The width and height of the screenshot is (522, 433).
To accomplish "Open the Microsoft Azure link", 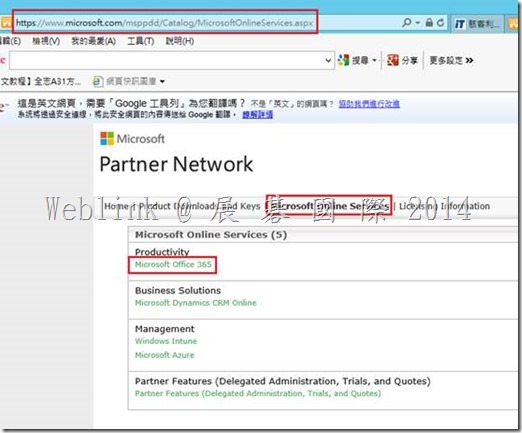I will coord(164,355).
